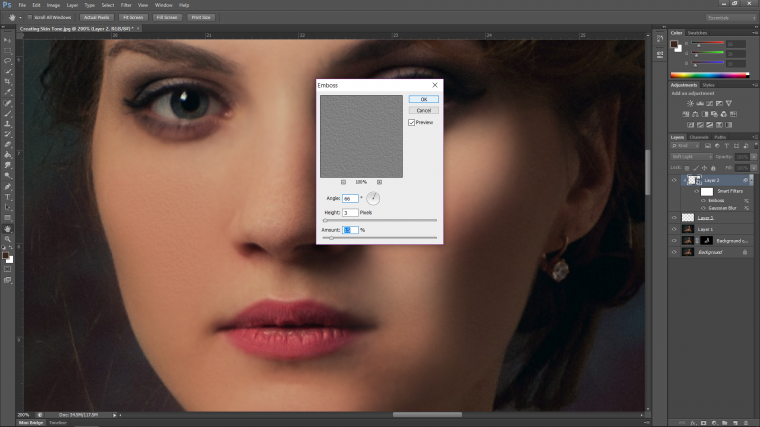The width and height of the screenshot is (760, 427).
Task: Open Hand tool preset picker arrow
Action: [20, 18]
